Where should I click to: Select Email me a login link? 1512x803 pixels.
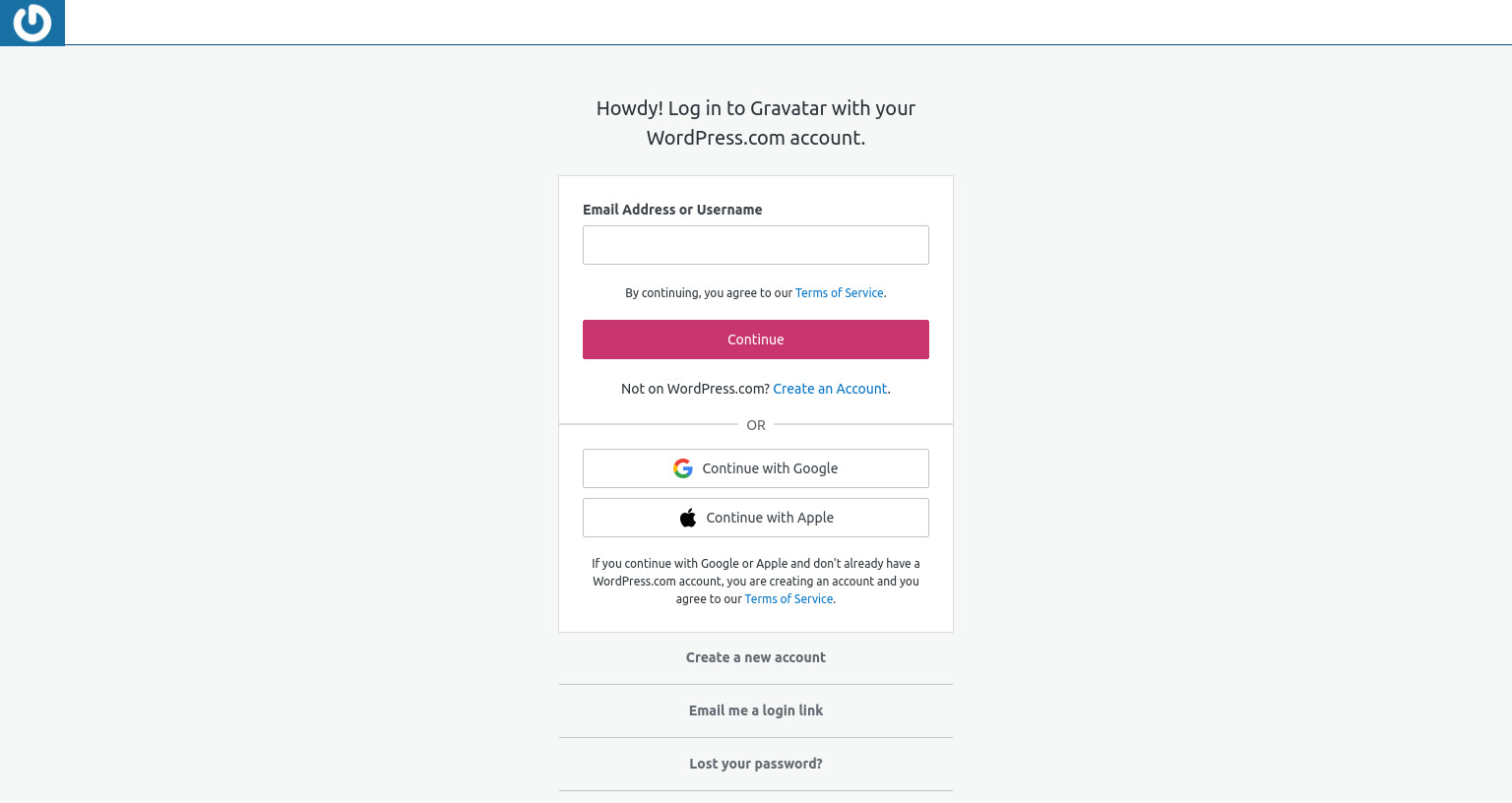756,710
